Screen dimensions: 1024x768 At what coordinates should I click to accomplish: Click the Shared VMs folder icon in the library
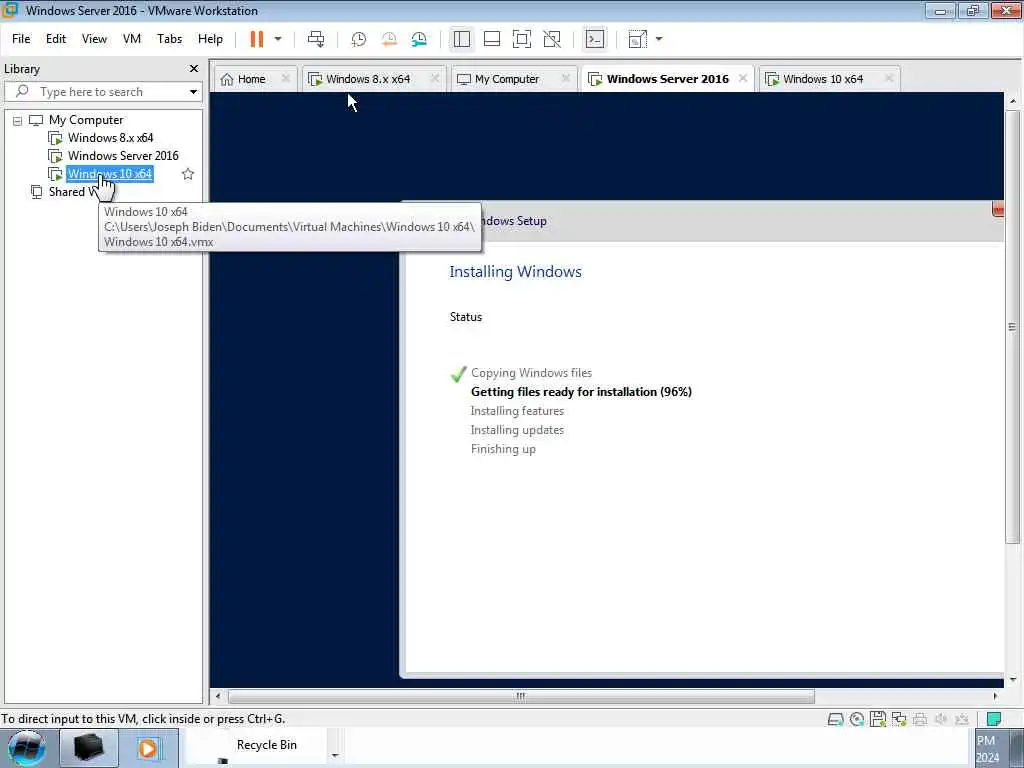(x=37, y=191)
